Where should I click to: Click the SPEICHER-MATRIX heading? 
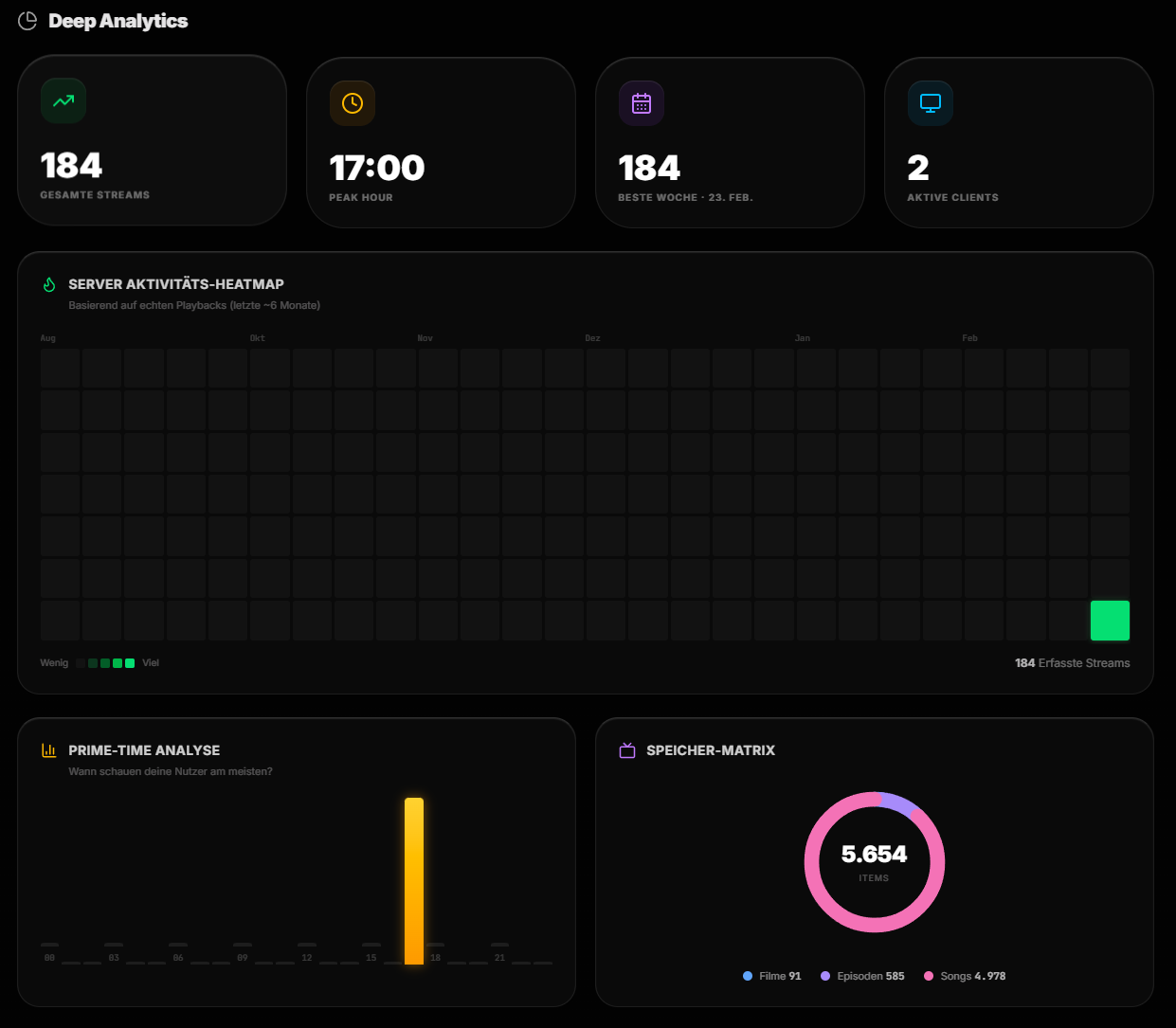point(711,750)
